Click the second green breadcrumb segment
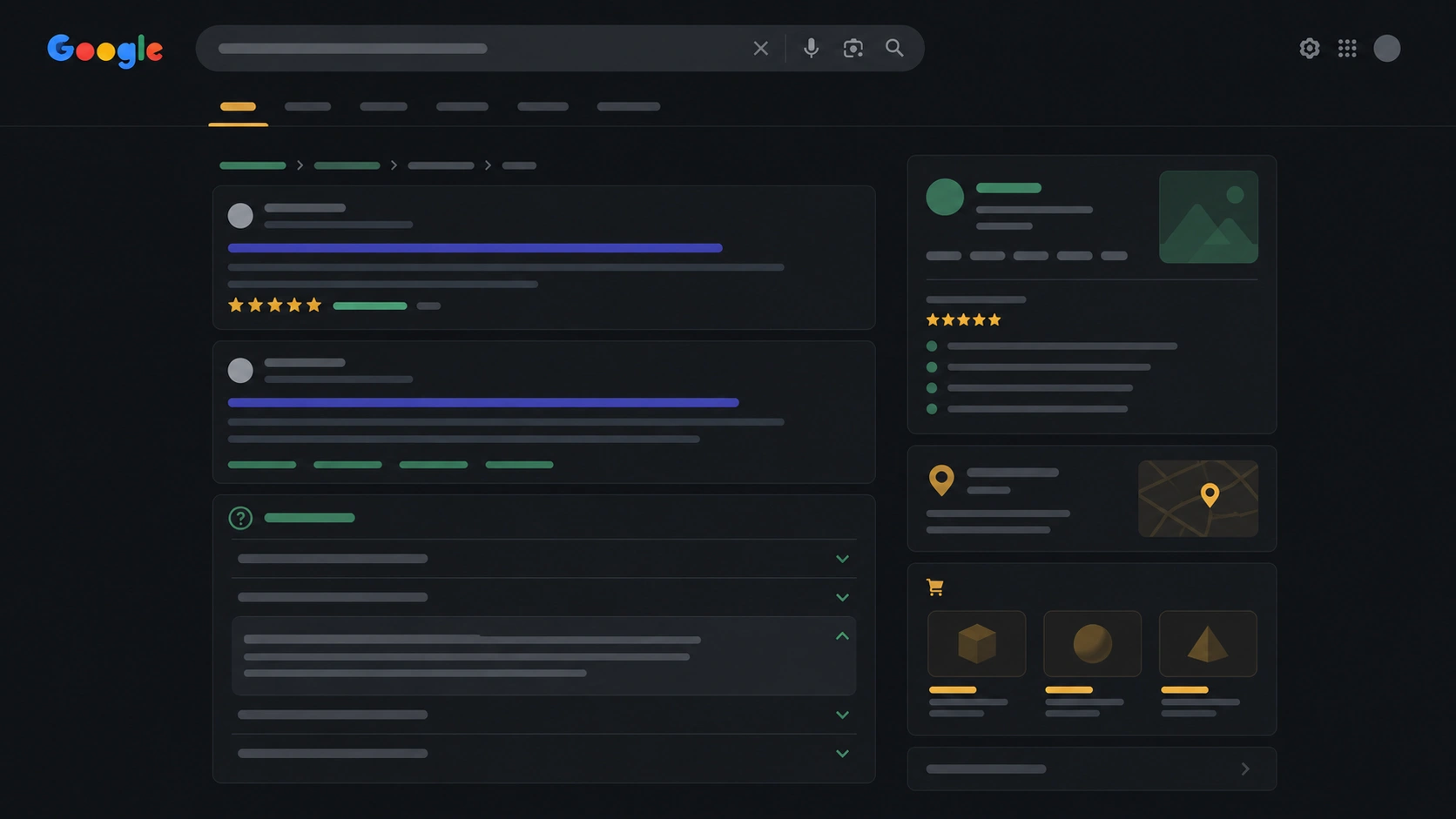The height and width of the screenshot is (819, 1456). 347,165
